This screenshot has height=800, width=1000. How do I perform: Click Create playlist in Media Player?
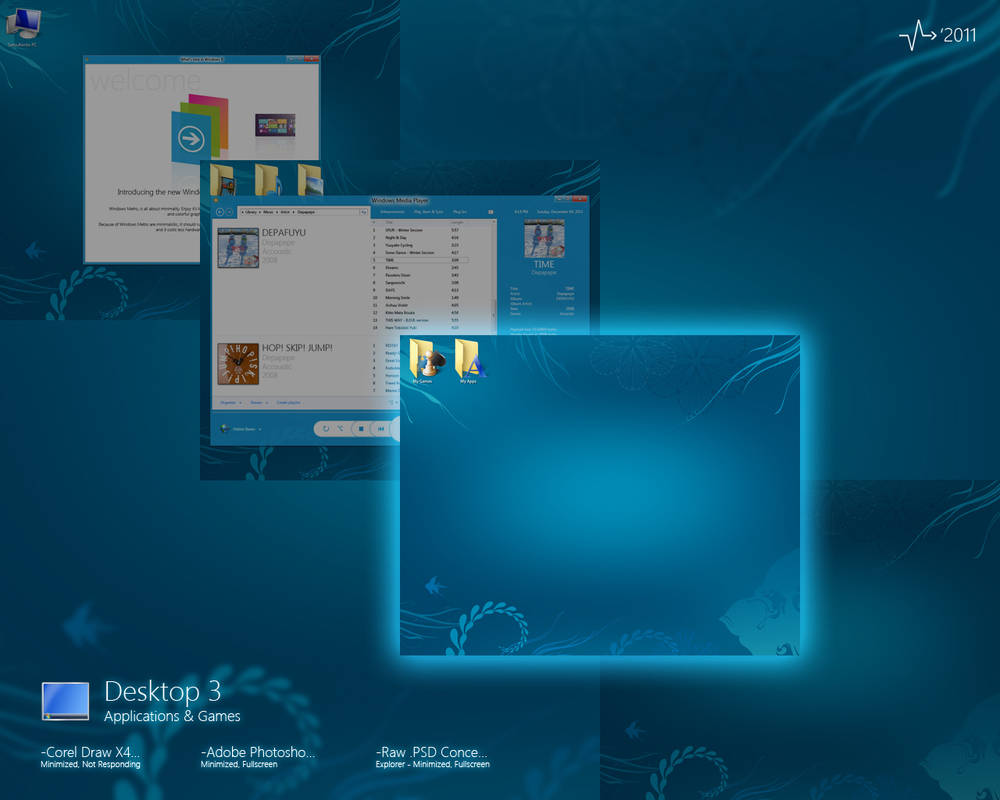pyautogui.click(x=288, y=403)
